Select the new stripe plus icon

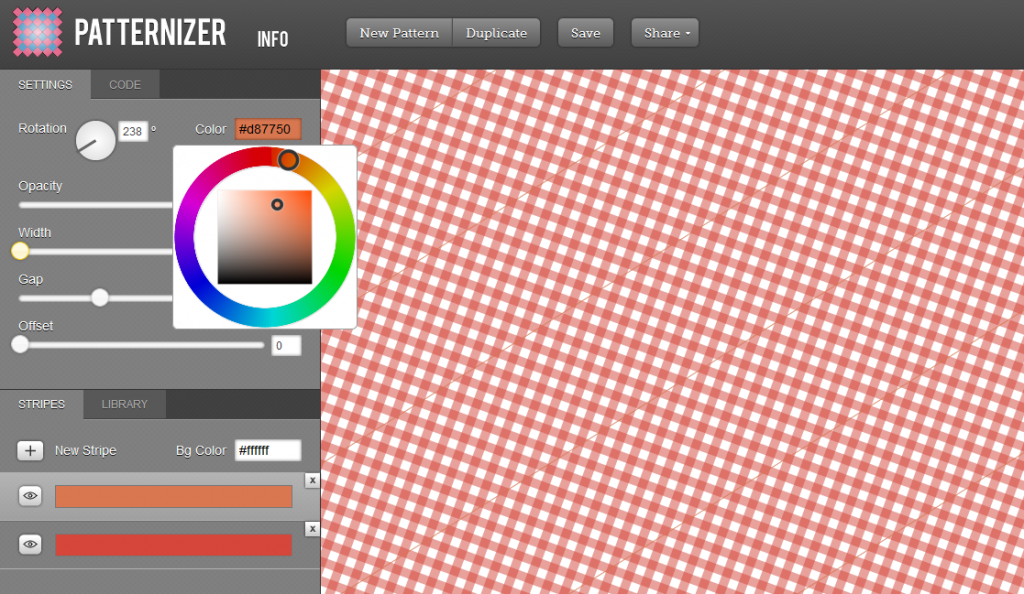pos(30,450)
